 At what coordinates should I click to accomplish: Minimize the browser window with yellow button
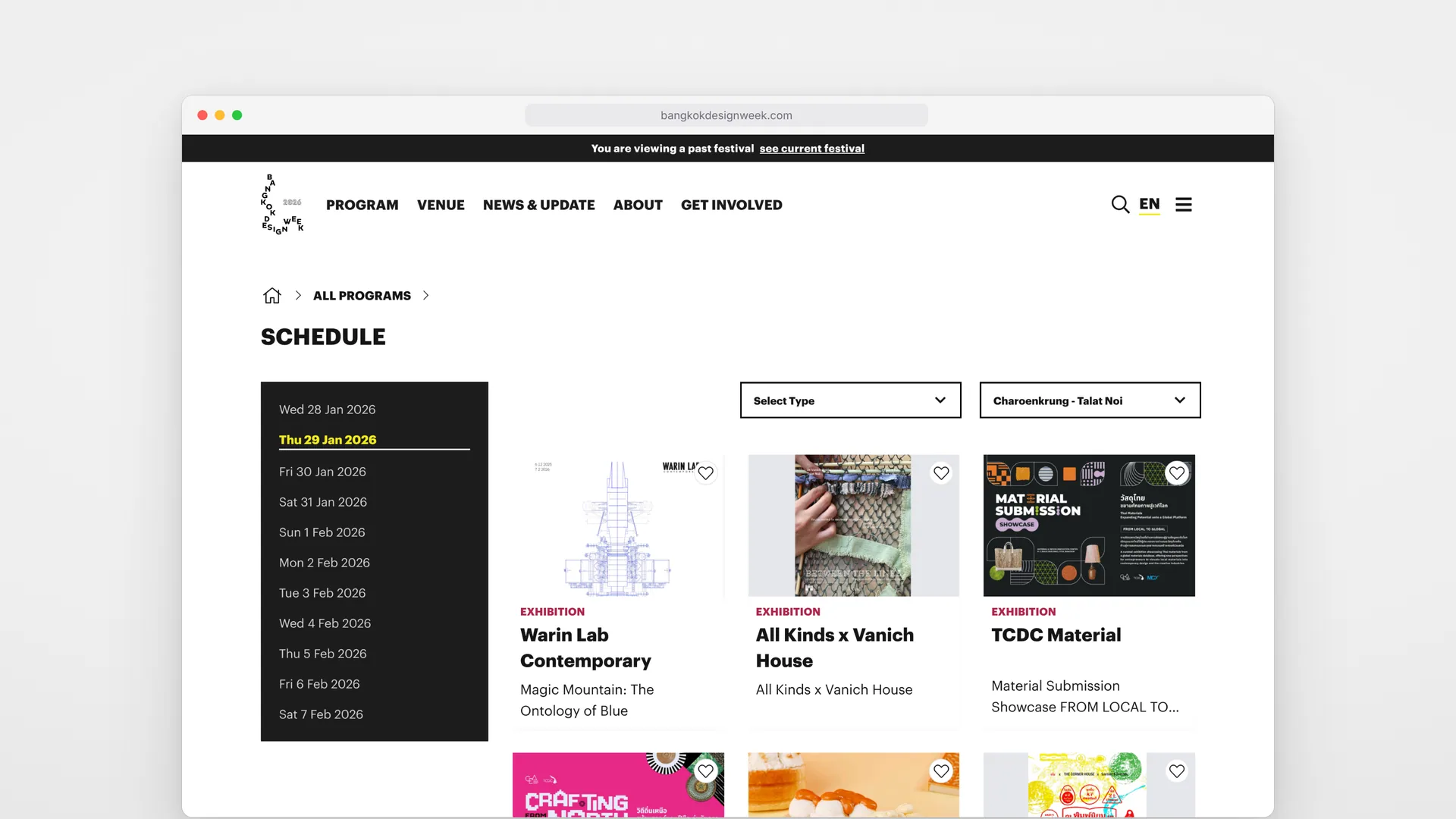(x=220, y=115)
